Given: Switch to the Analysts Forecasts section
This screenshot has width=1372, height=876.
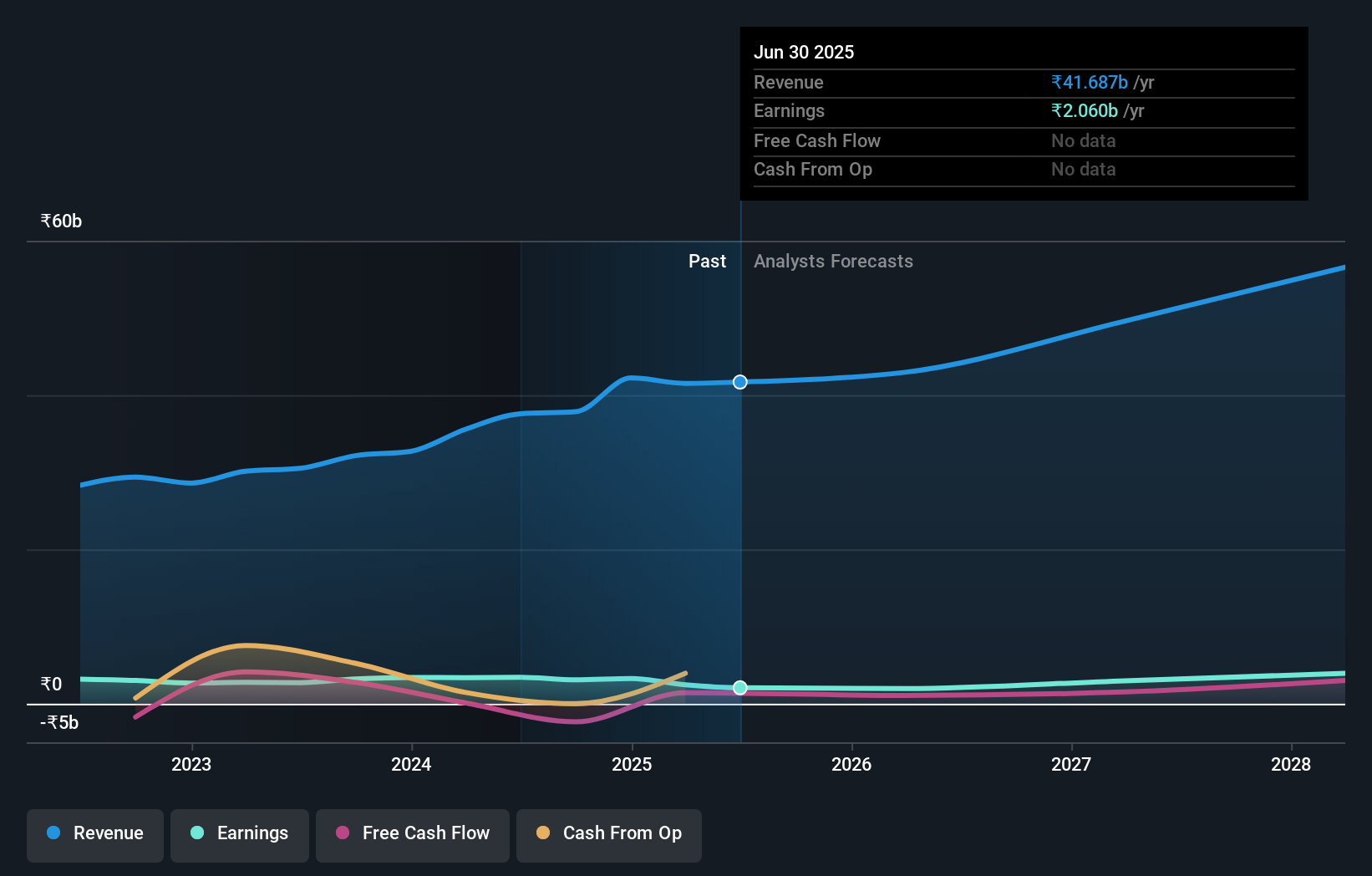Looking at the screenshot, I should 833,261.
